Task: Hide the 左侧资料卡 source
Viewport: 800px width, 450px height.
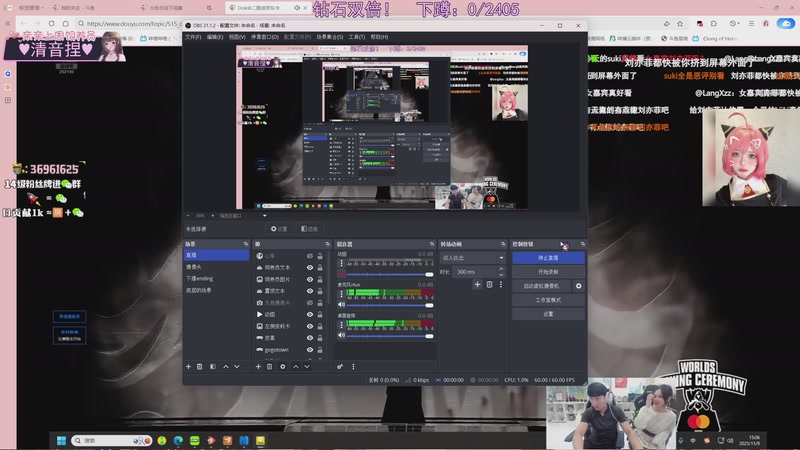Action: pos(310,326)
